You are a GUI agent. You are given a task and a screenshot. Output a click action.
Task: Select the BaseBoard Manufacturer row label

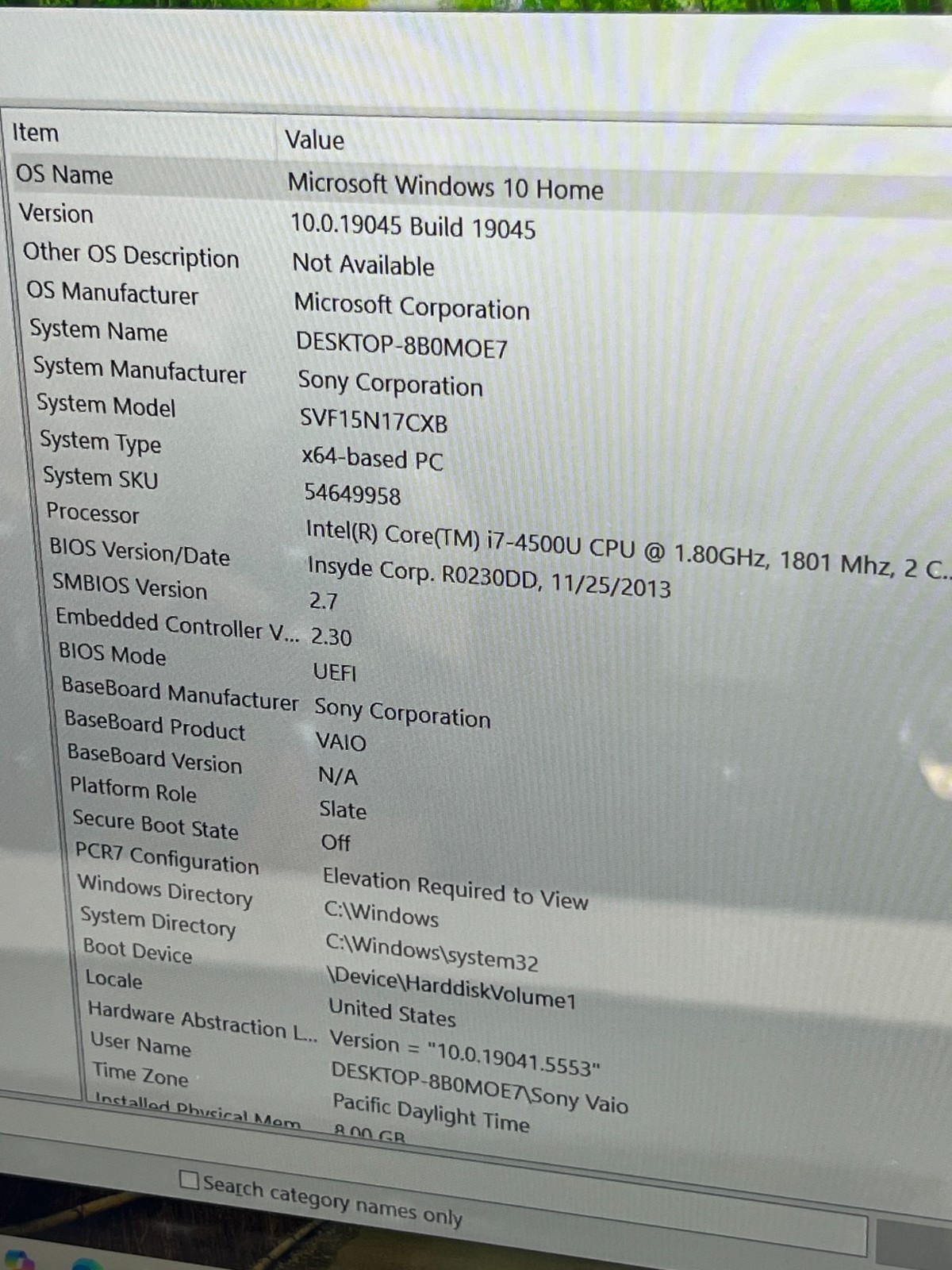tap(180, 693)
